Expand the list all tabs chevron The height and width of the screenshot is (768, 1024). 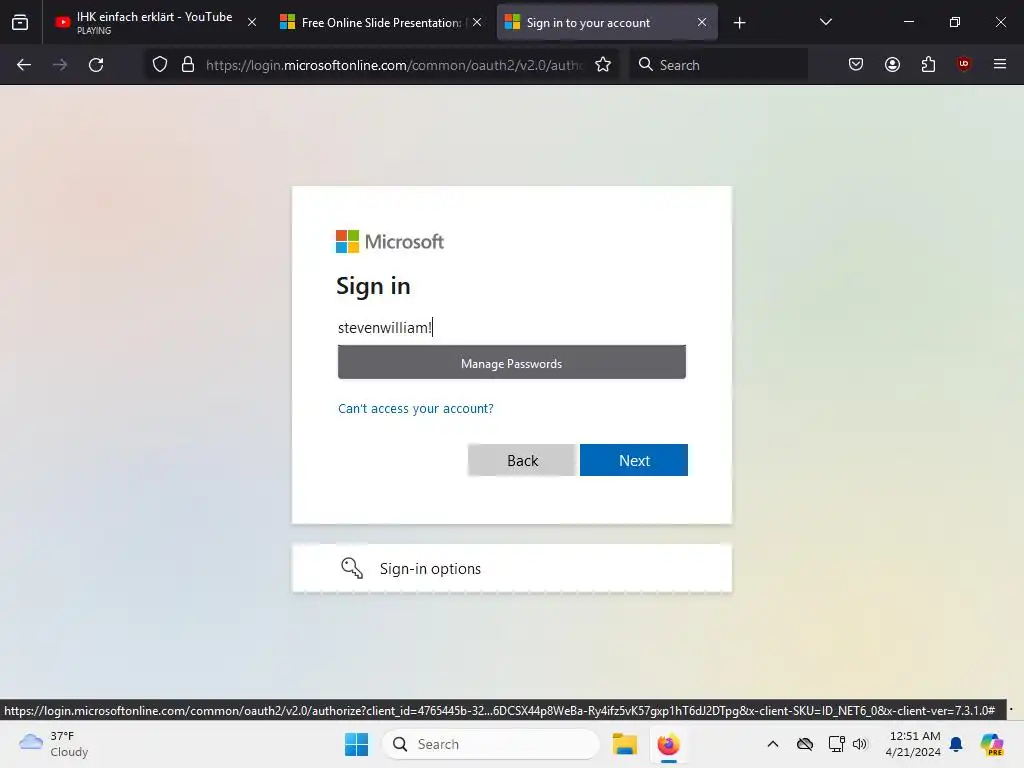(825, 23)
